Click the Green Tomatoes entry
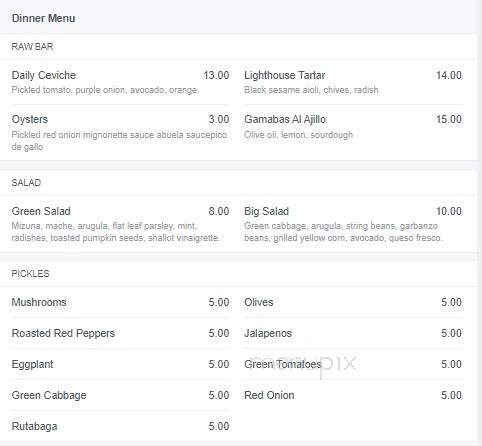482x446 pixels. 283,364
